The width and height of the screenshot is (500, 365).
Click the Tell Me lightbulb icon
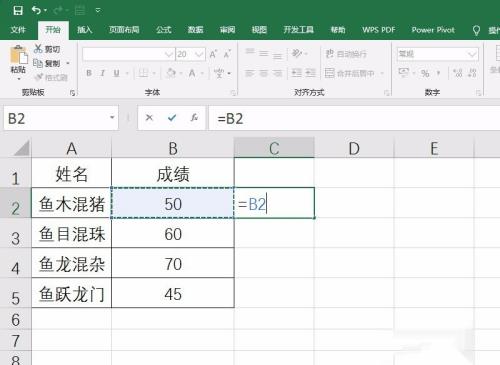476,30
